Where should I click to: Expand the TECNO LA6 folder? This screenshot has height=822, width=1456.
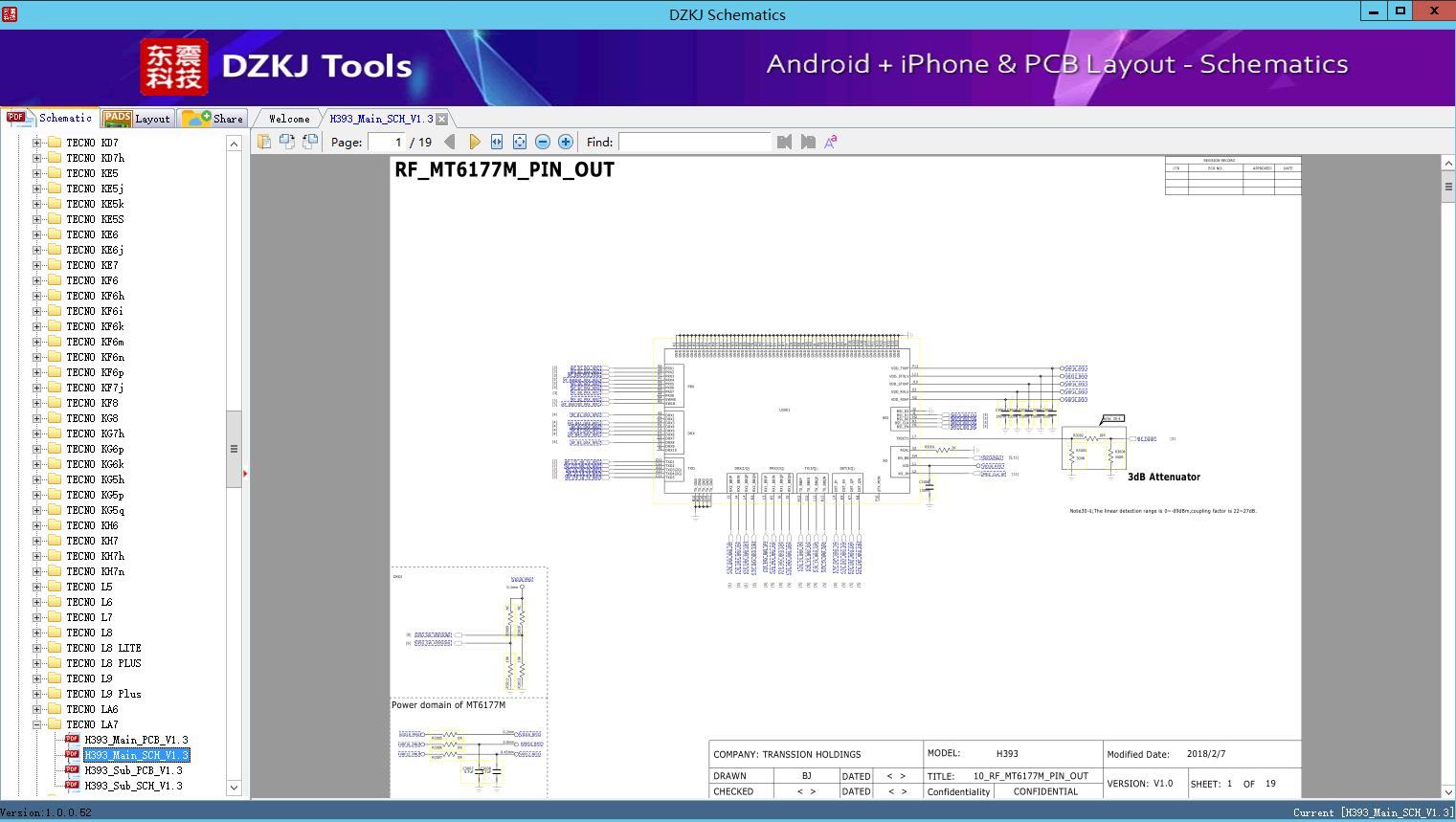point(37,709)
